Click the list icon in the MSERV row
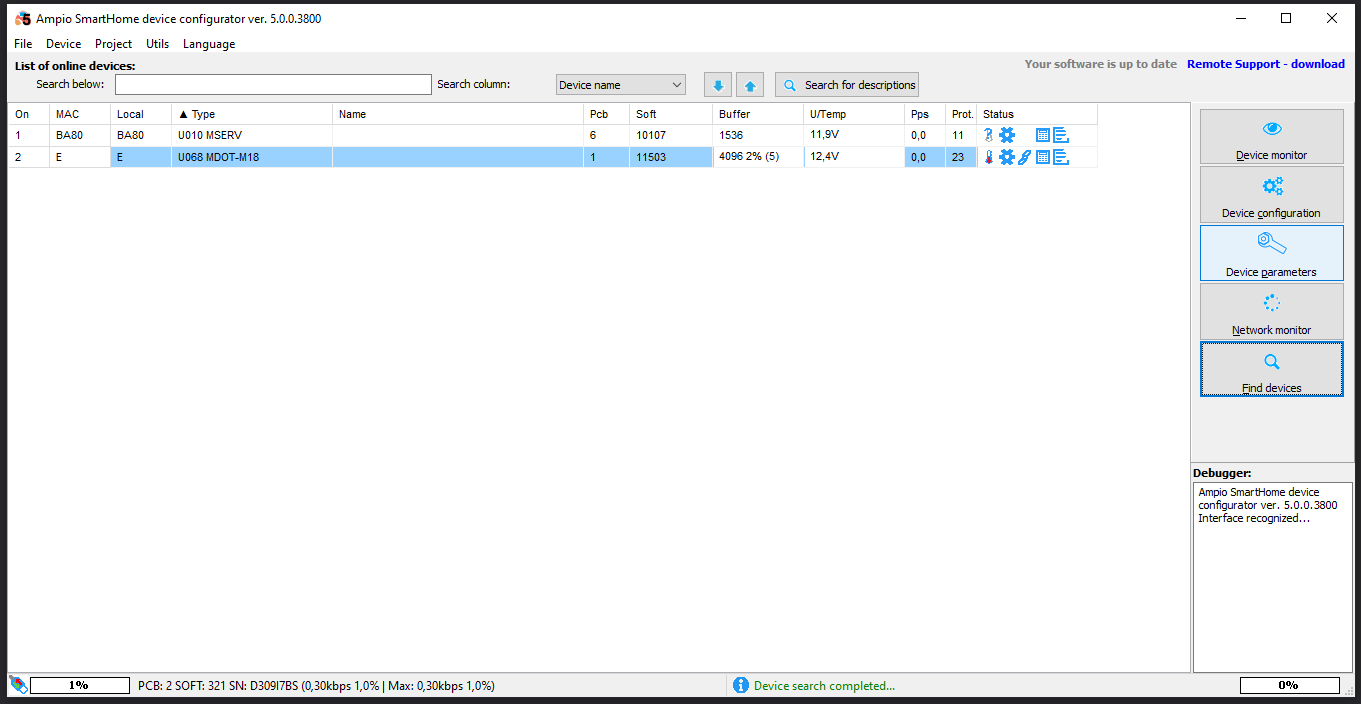Viewport: 1361px width, 704px height. pos(1061,135)
